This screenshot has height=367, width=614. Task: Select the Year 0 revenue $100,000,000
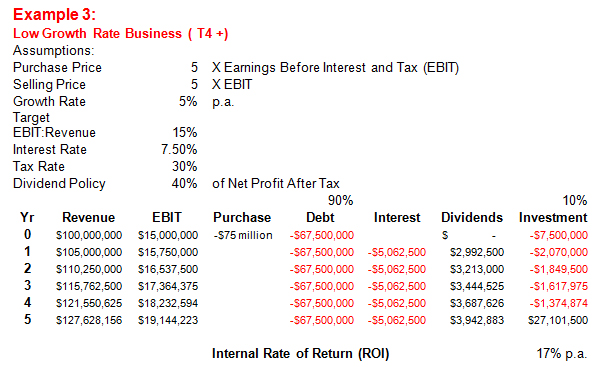pos(89,235)
